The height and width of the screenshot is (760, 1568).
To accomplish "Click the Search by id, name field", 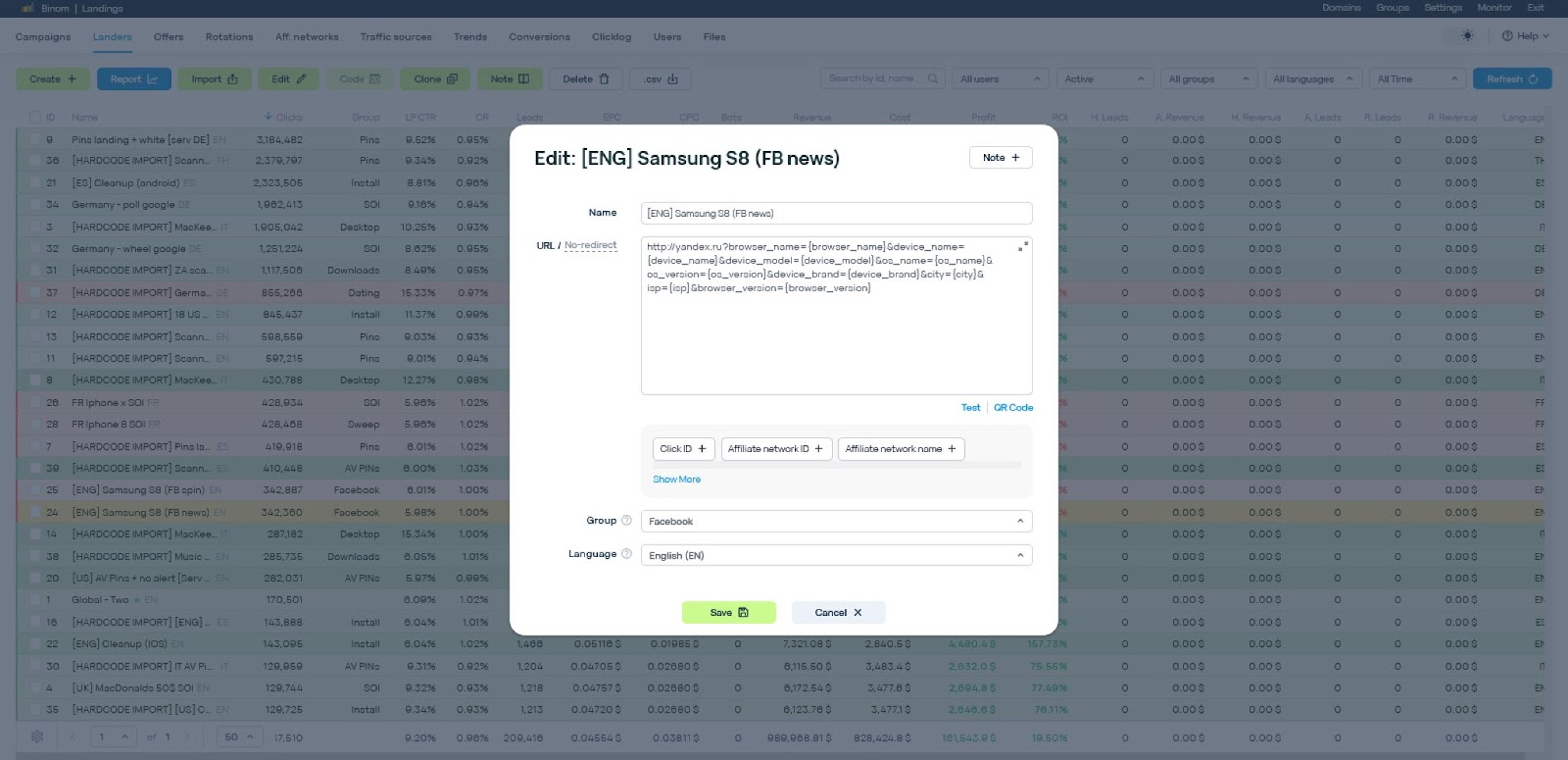I will point(883,78).
